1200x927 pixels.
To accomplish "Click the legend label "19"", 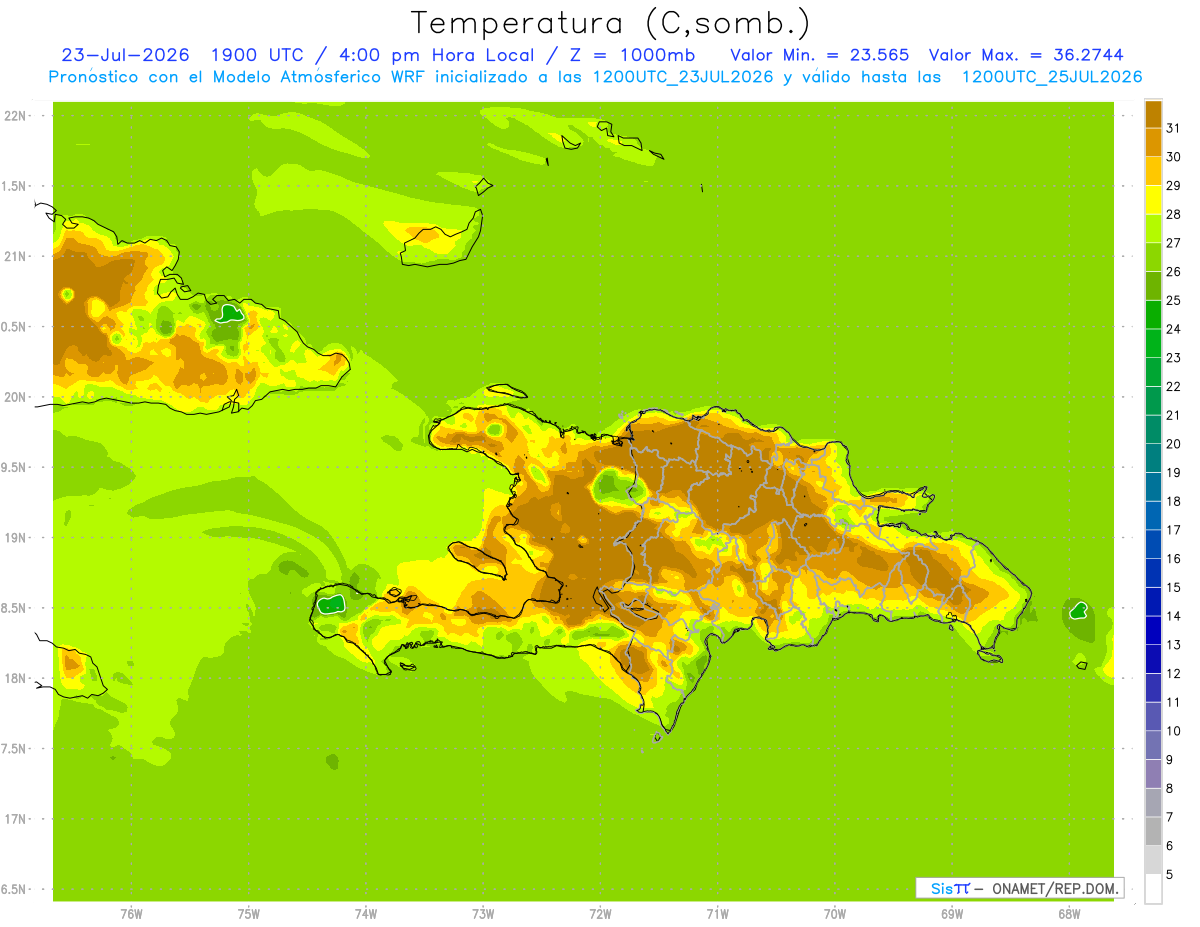I will pyautogui.click(x=1174, y=472).
